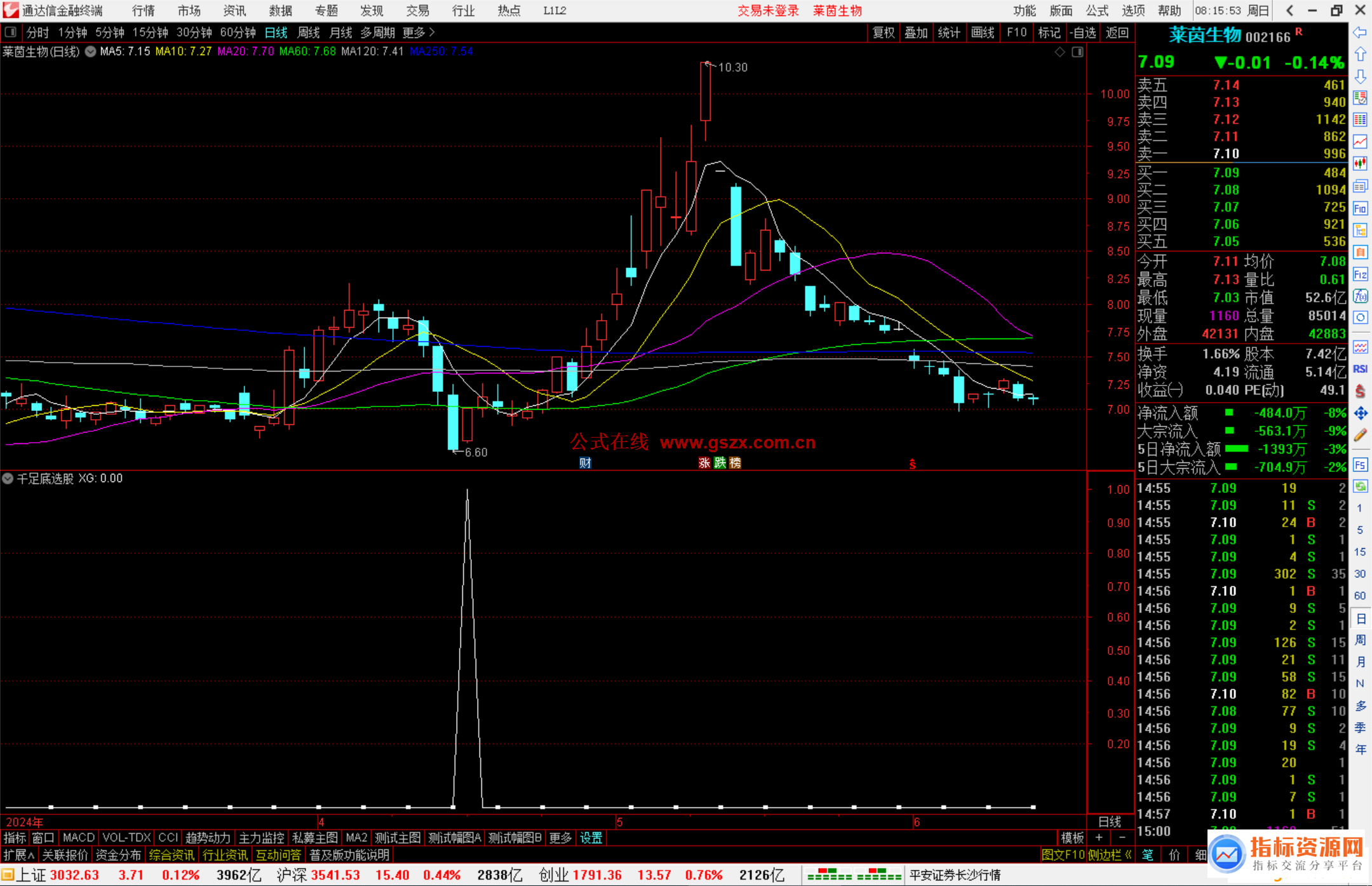Image resolution: width=1372 pixels, height=886 pixels.
Task: Open the tree structure sector icon
Action: pos(1360,230)
